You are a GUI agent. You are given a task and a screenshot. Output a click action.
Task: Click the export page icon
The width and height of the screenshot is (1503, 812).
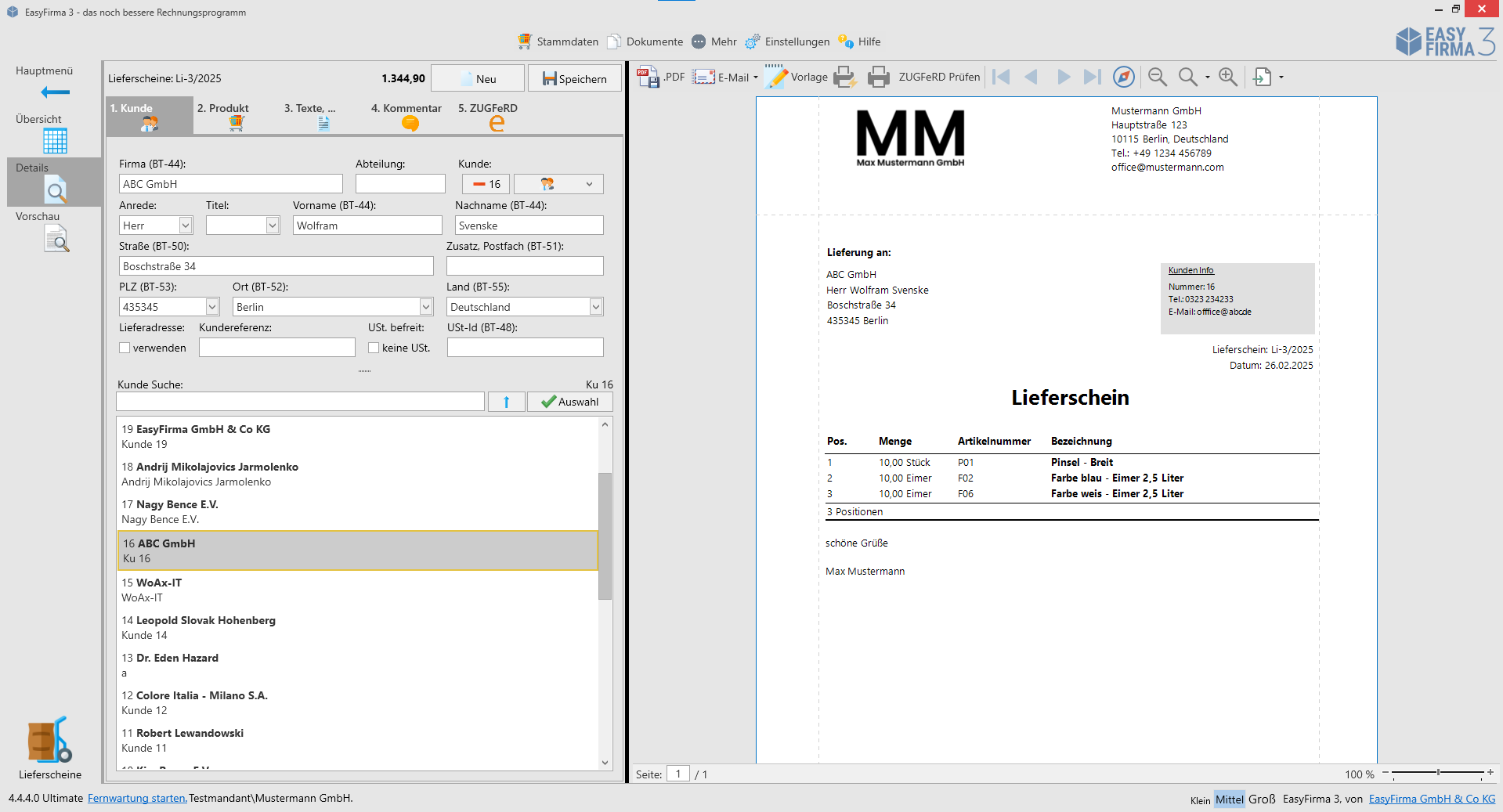(1262, 77)
